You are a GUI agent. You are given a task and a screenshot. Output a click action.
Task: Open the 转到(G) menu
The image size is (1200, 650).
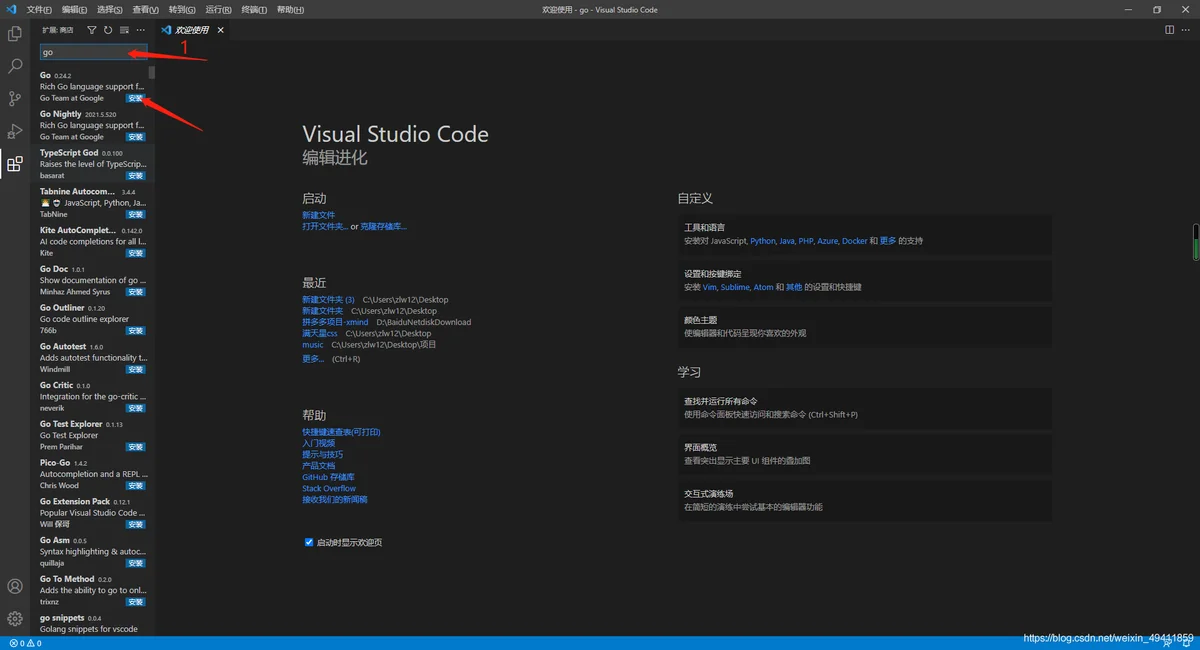pos(182,9)
